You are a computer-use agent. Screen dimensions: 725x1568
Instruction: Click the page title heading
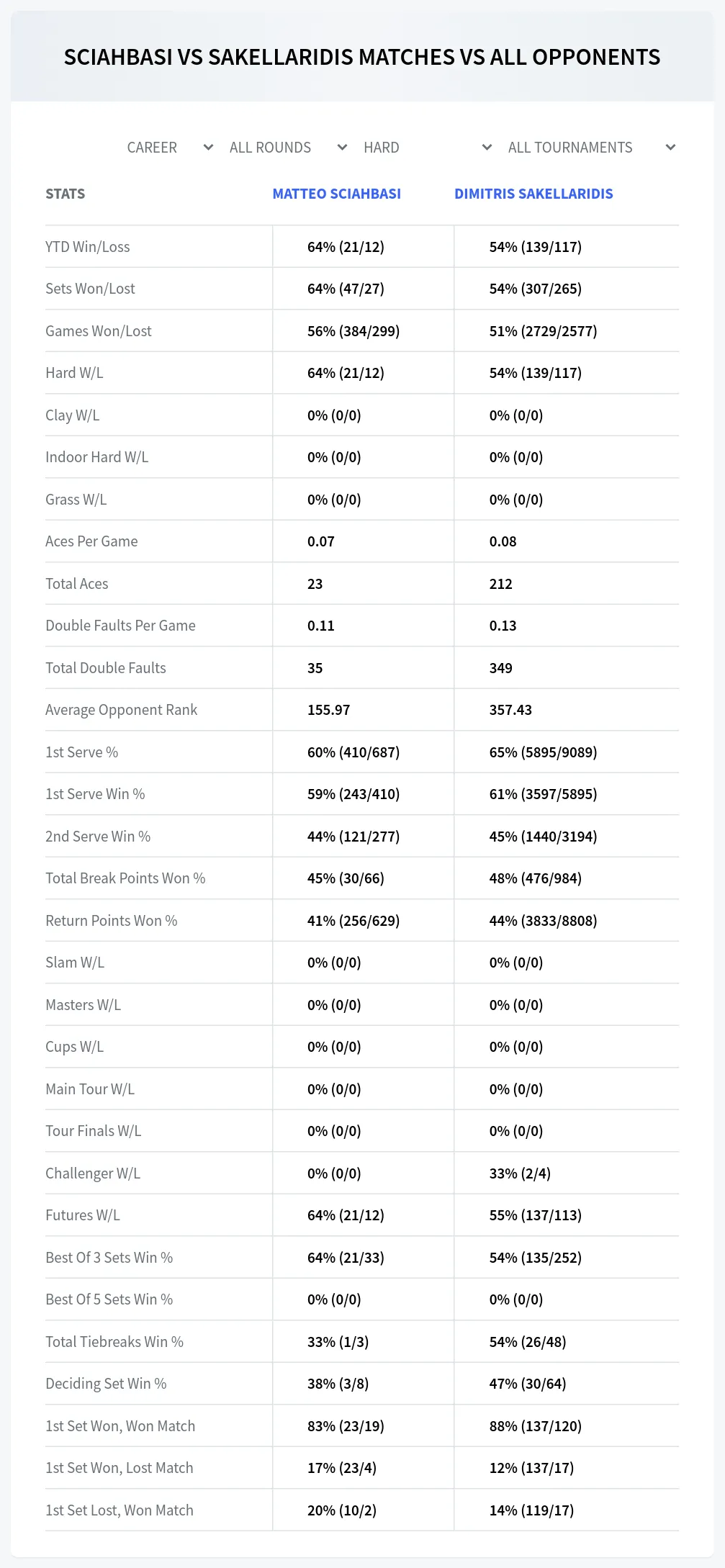tap(362, 58)
